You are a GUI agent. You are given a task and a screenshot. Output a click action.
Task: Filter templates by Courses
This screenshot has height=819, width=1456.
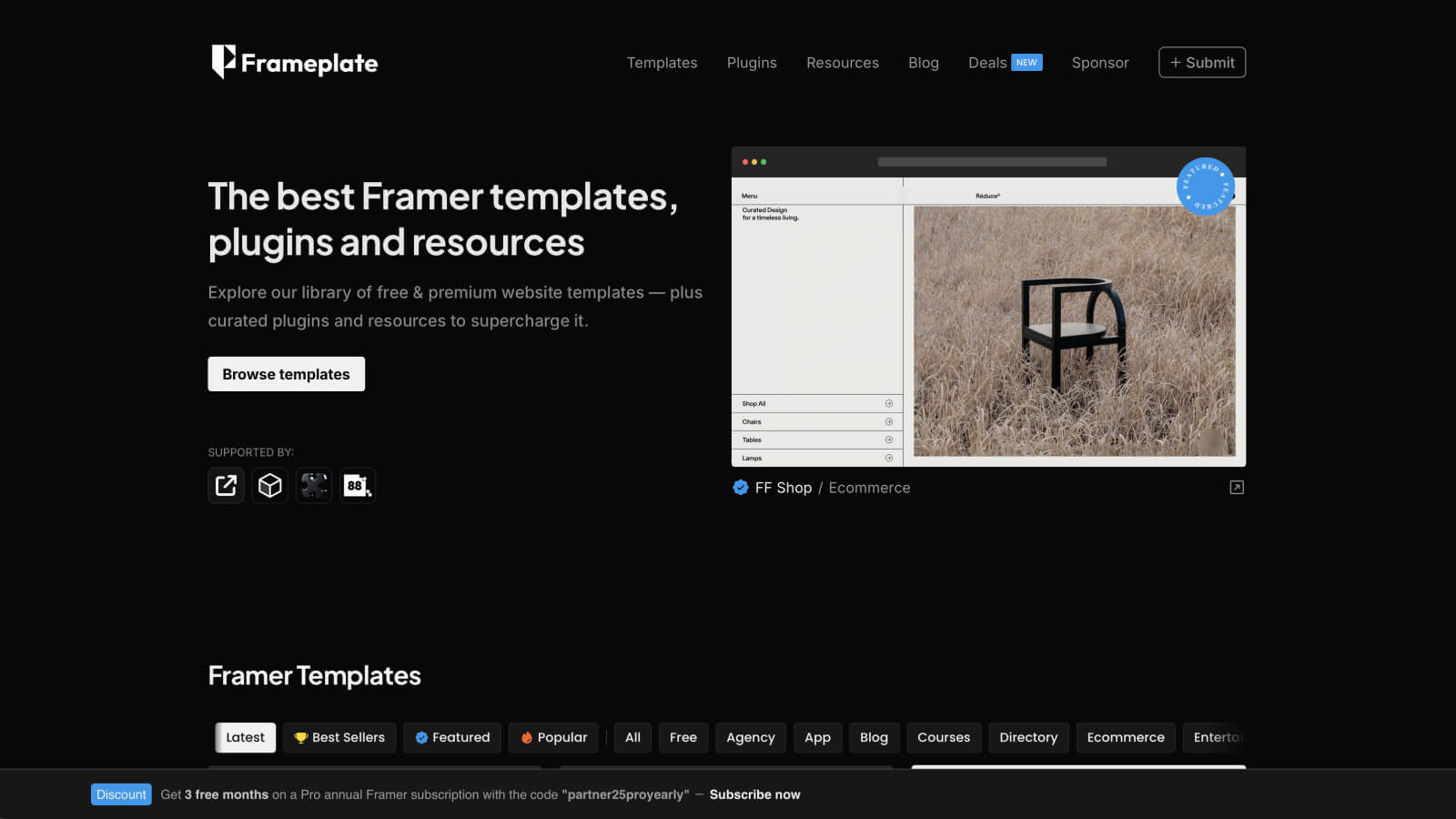coord(944,737)
